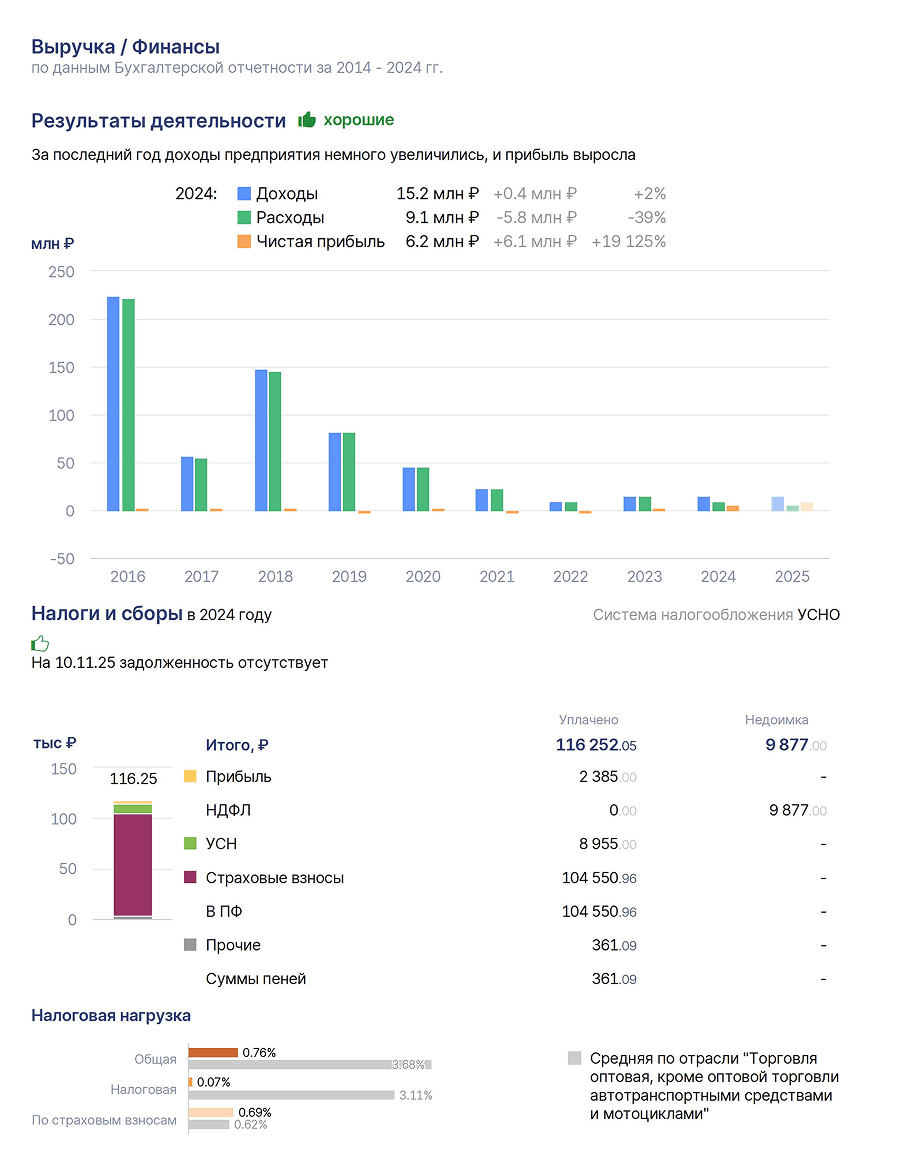Click the blue Доходы legend swatch
The image size is (916, 1153).
(x=244, y=194)
